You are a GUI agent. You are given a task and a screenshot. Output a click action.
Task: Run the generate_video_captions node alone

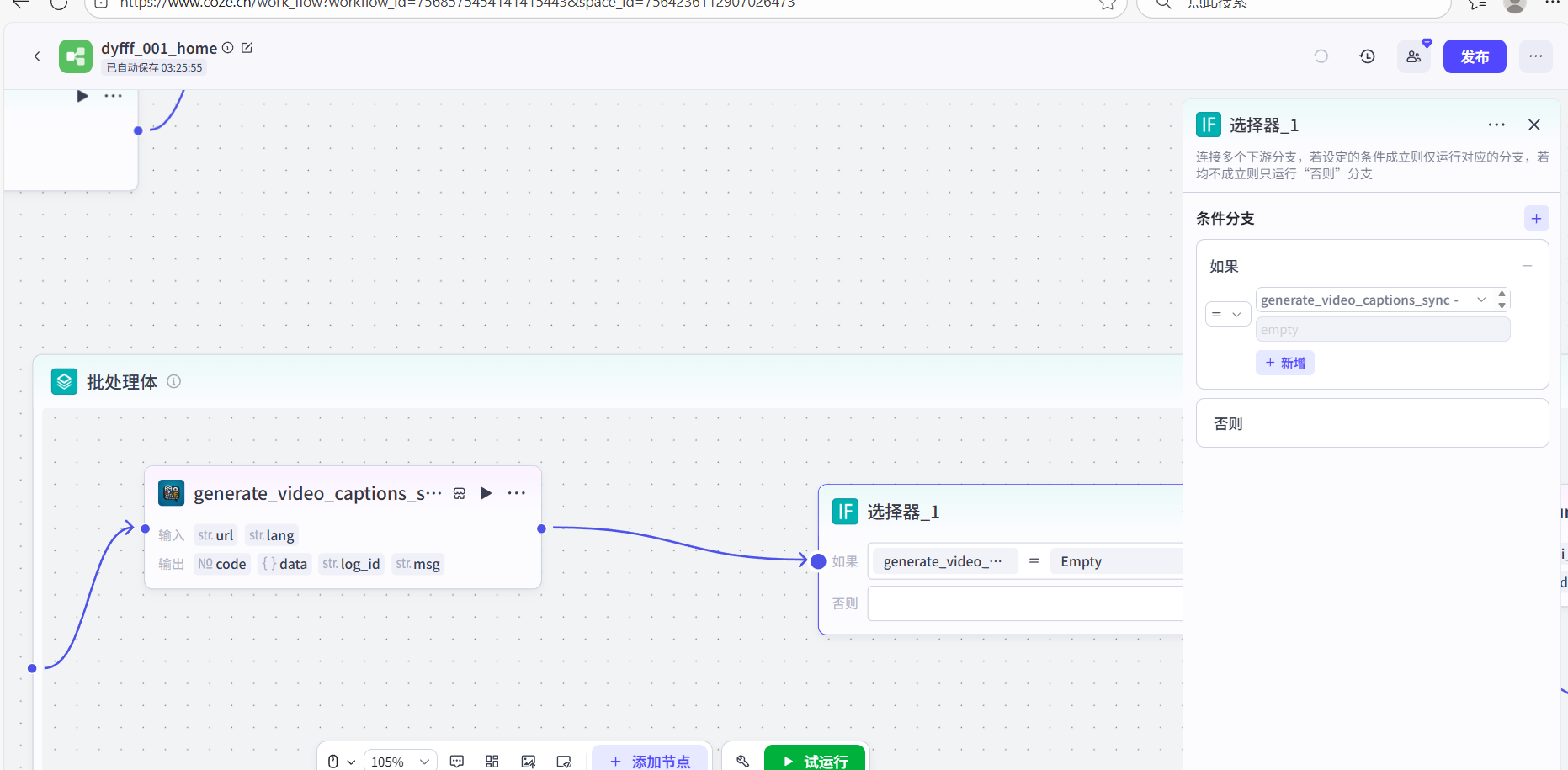click(x=486, y=493)
